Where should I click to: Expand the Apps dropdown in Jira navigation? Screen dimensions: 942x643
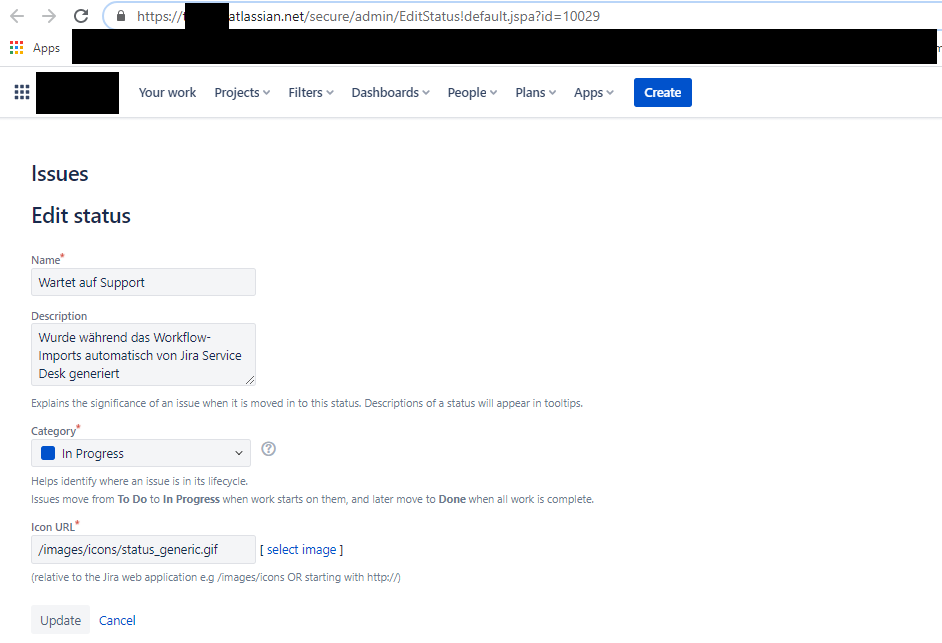pyautogui.click(x=594, y=93)
